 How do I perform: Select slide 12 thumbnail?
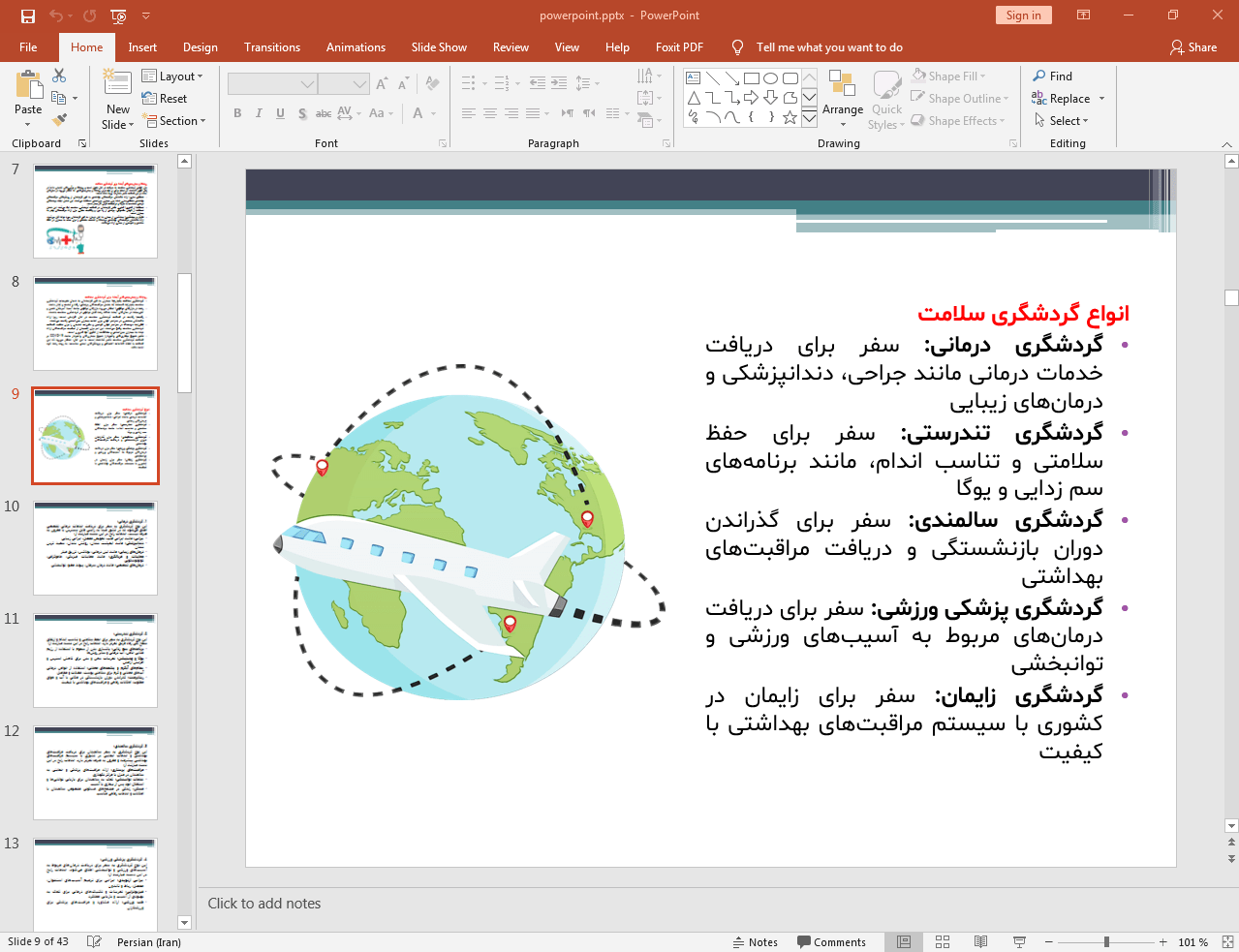coord(95,773)
